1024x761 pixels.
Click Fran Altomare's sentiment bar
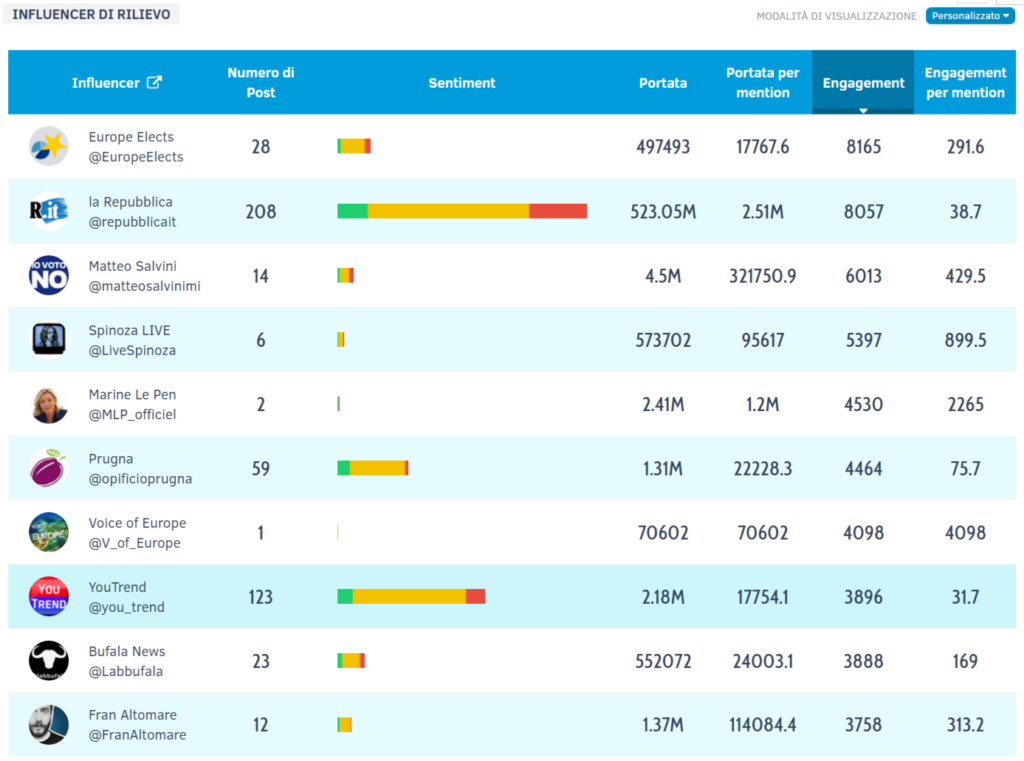[x=344, y=724]
